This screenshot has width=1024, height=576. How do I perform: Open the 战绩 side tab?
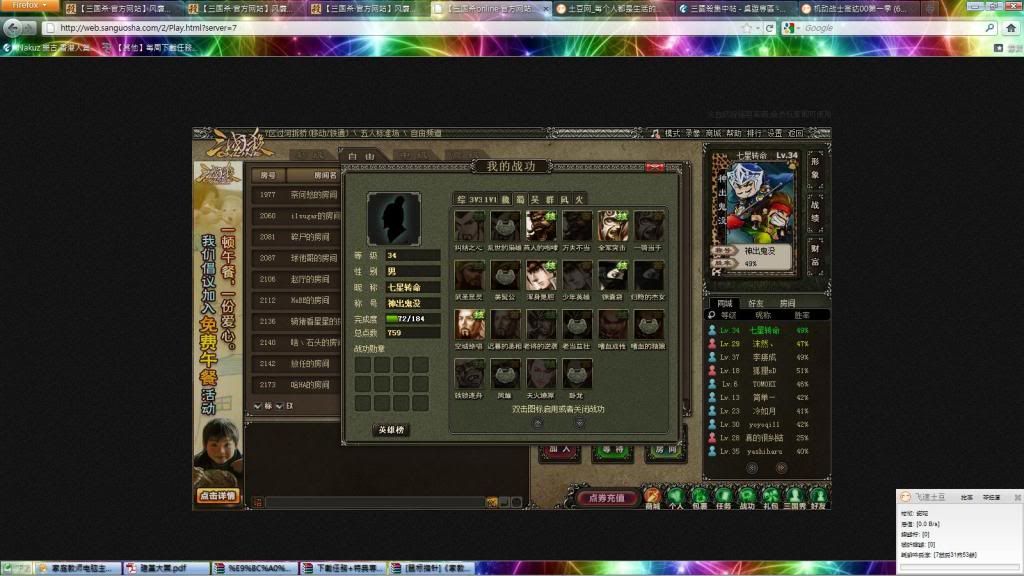[x=815, y=212]
